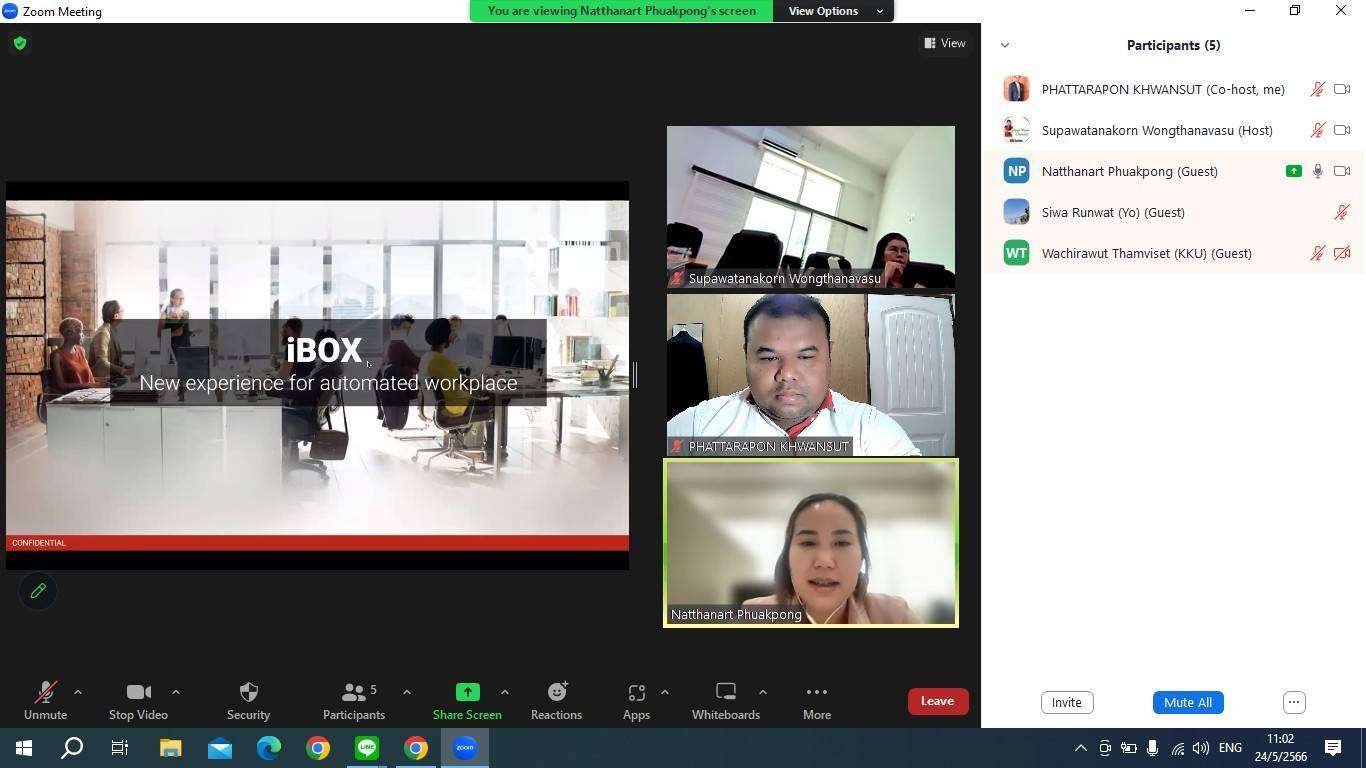Toggle muted mic for Supawatanakorn Wongthanavasu row
This screenshot has height=768, width=1366.
click(x=1318, y=130)
